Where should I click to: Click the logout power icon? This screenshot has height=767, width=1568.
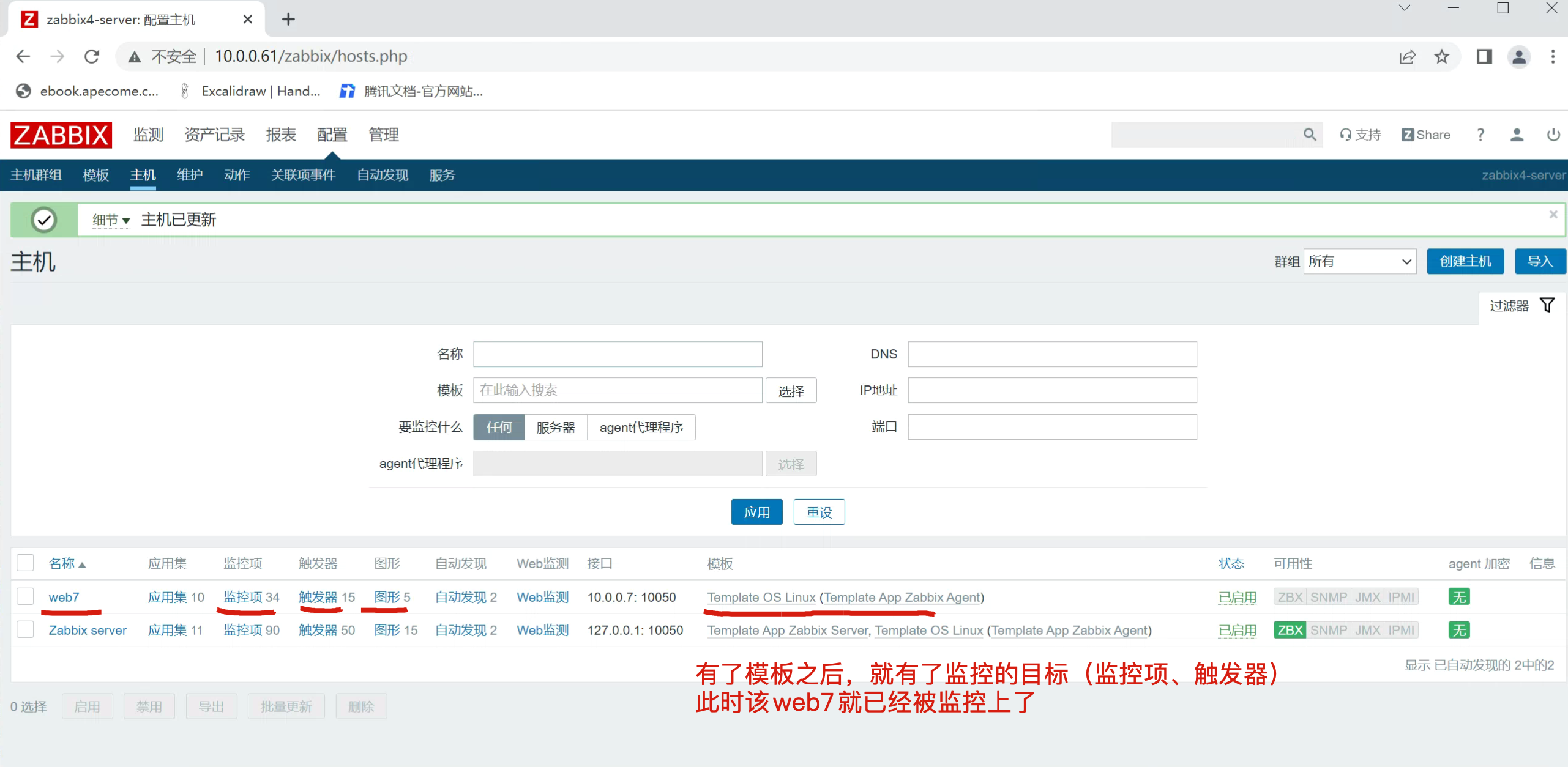[1553, 135]
